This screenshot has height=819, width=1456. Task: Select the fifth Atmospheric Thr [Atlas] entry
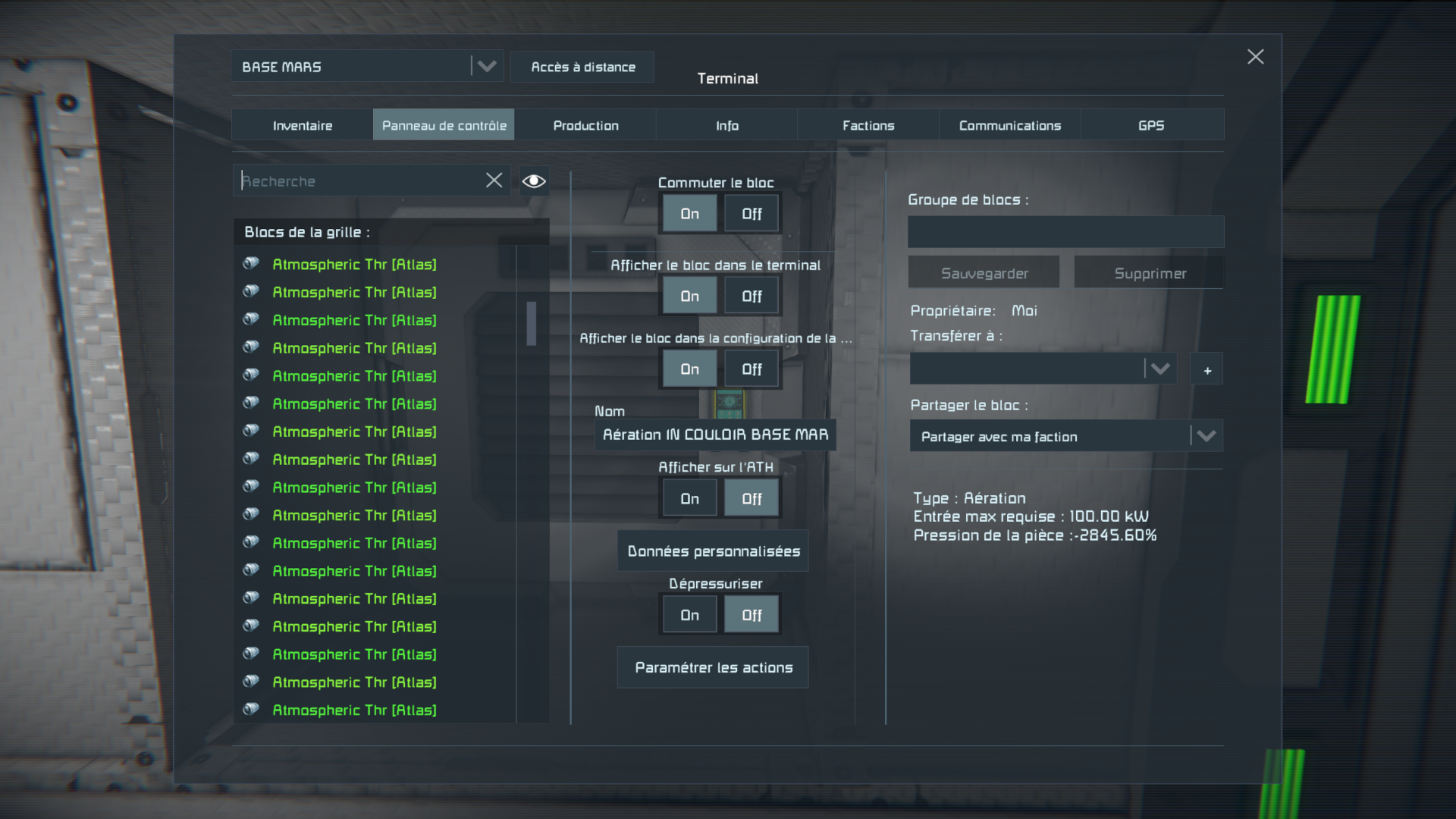click(x=354, y=376)
